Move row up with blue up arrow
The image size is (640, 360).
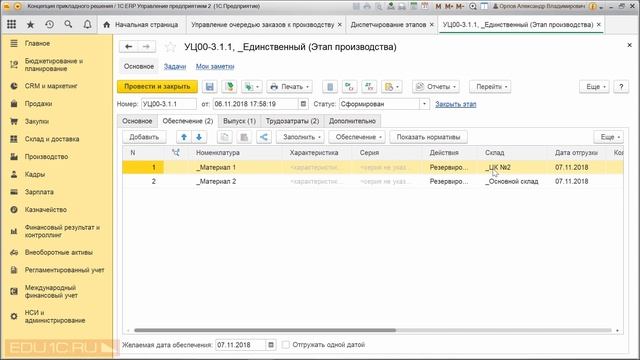184,137
